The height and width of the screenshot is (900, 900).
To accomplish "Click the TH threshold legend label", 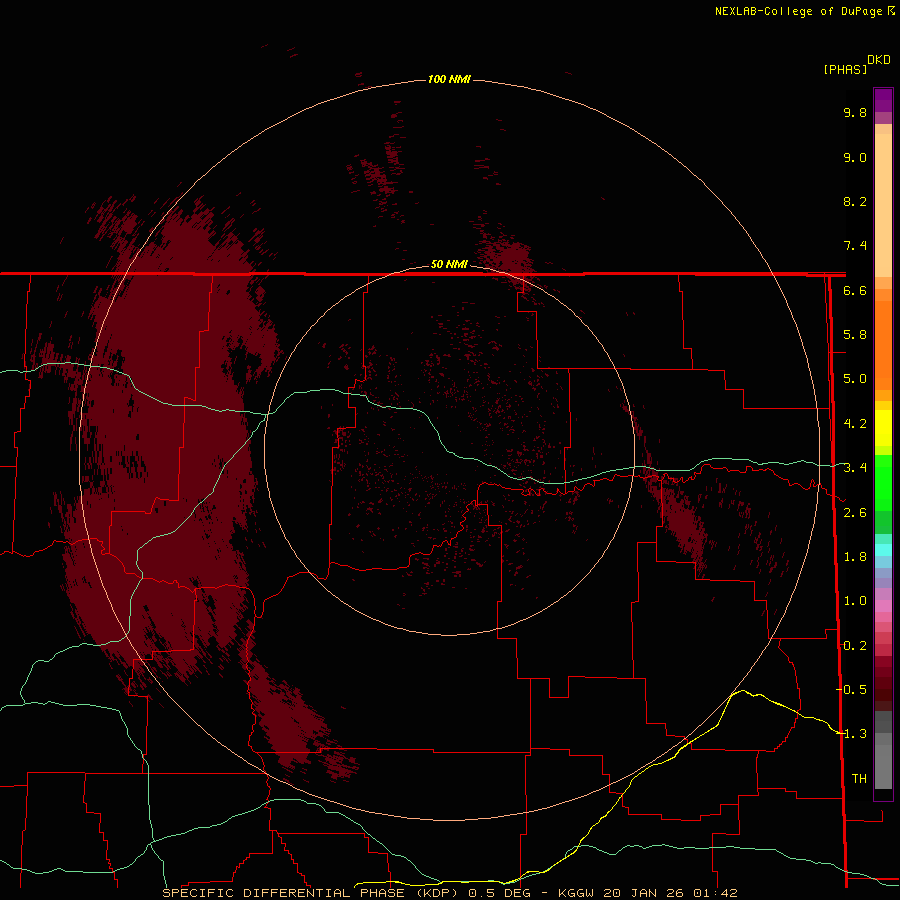I will [x=859, y=778].
